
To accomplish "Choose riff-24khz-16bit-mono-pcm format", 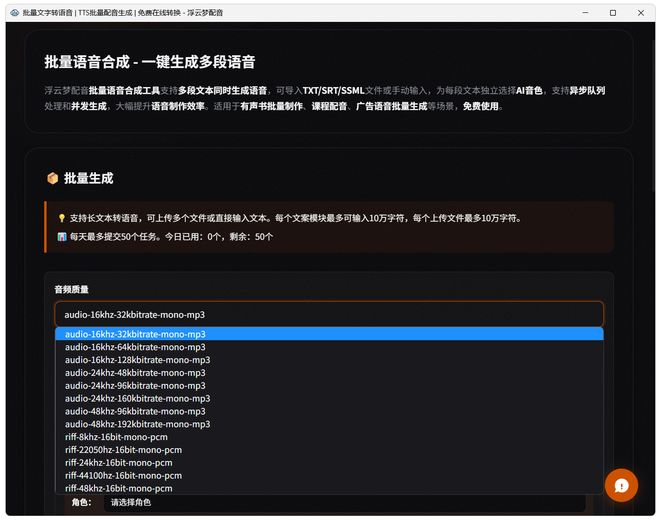I will coord(329,463).
